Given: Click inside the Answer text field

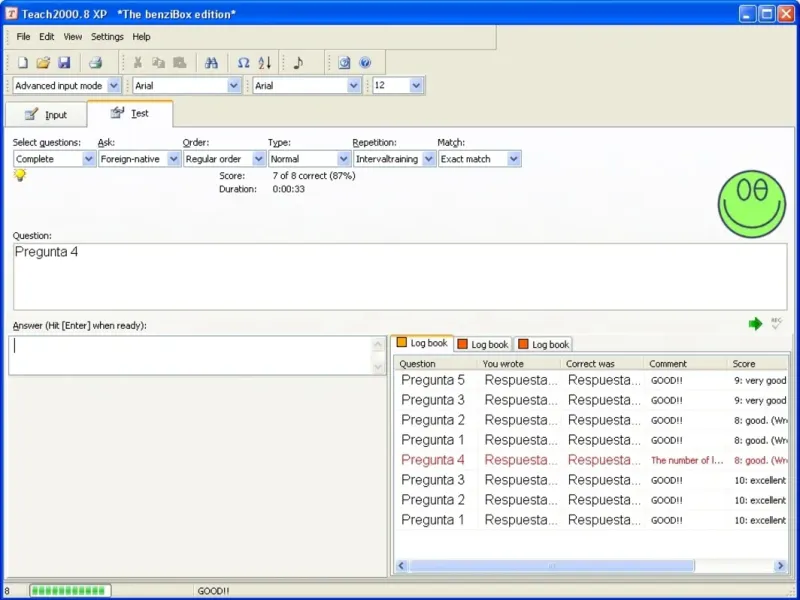Looking at the screenshot, I should pyautogui.click(x=190, y=355).
